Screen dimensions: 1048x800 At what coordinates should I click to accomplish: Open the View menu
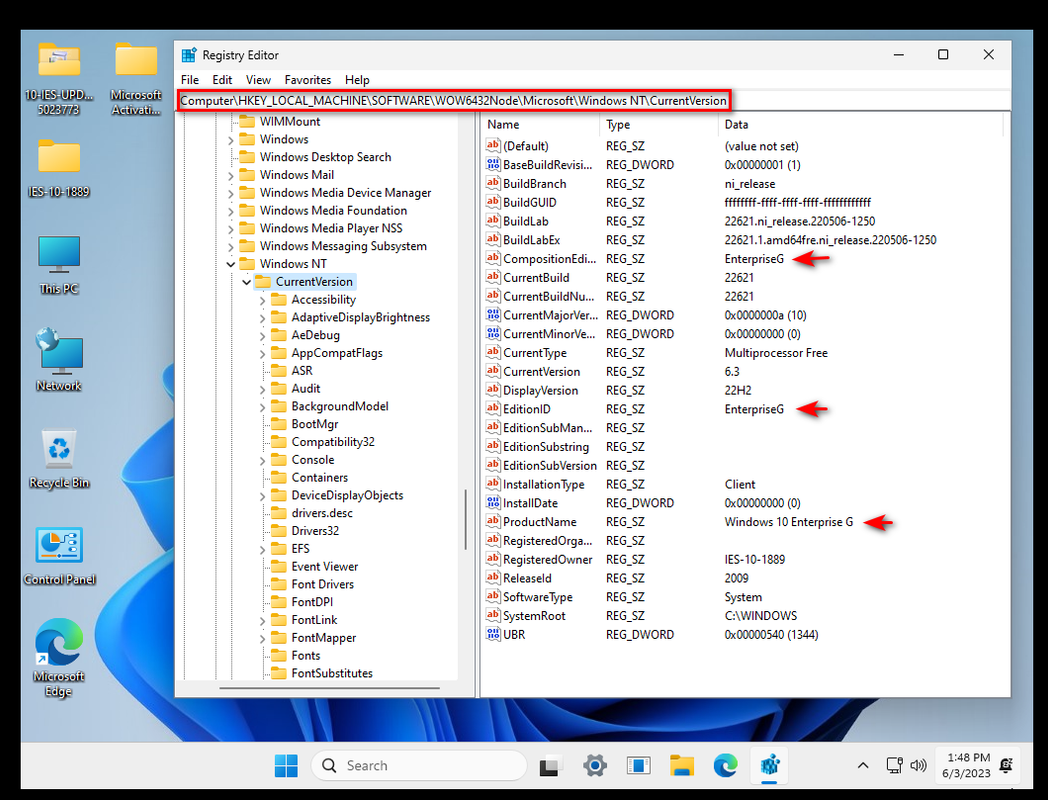click(258, 80)
